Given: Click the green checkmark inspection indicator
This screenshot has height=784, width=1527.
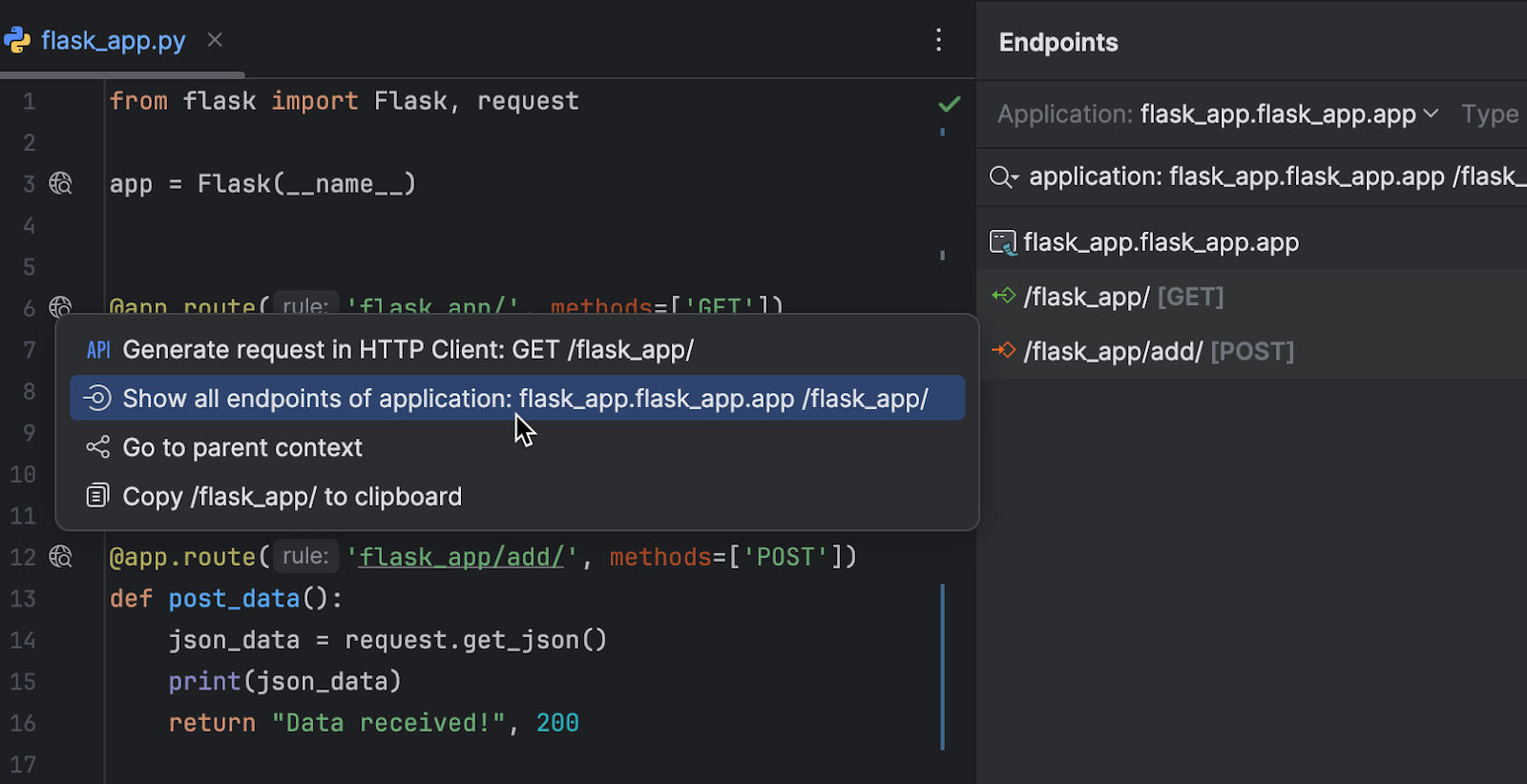Looking at the screenshot, I should pos(949,104).
